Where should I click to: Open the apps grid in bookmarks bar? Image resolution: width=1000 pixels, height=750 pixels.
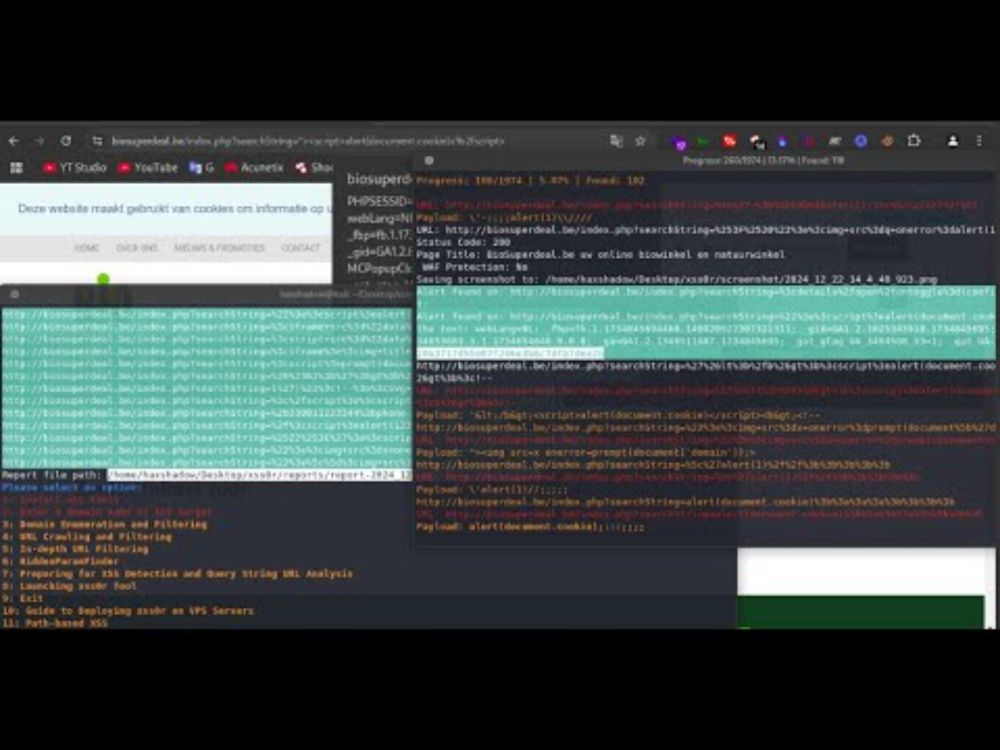(x=17, y=168)
